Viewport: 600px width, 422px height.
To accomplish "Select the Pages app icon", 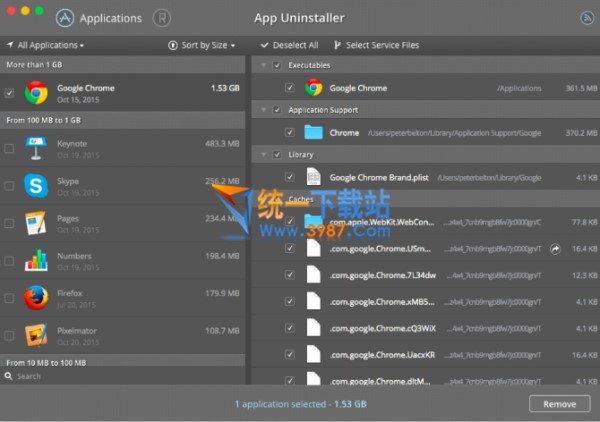I will pos(36,223).
